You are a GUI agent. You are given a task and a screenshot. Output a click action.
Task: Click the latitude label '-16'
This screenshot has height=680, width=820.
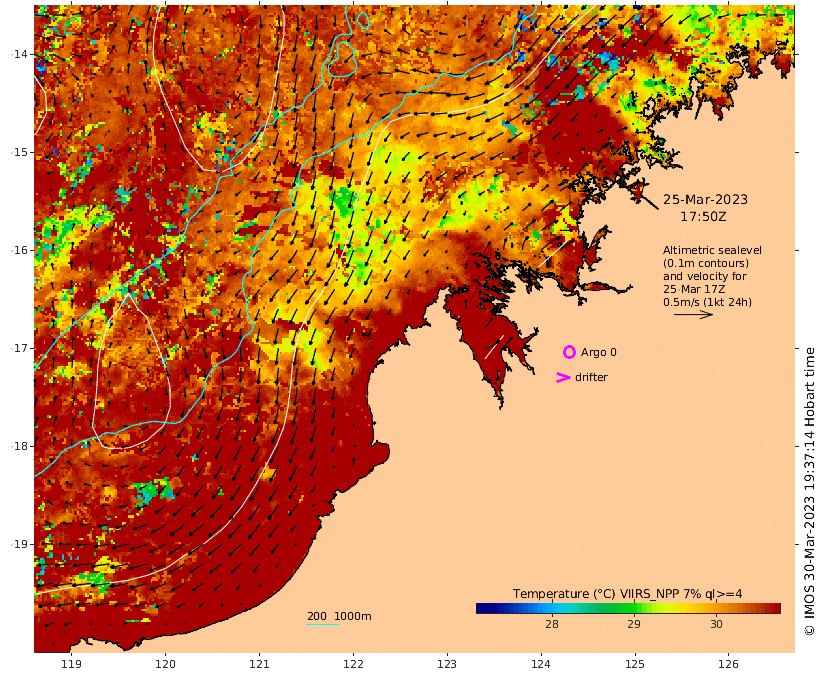click(x=20, y=250)
